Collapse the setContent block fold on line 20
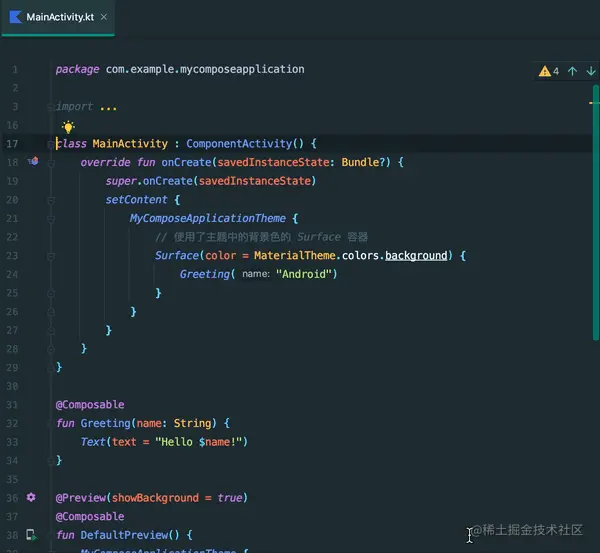600x553 pixels. coord(51,200)
